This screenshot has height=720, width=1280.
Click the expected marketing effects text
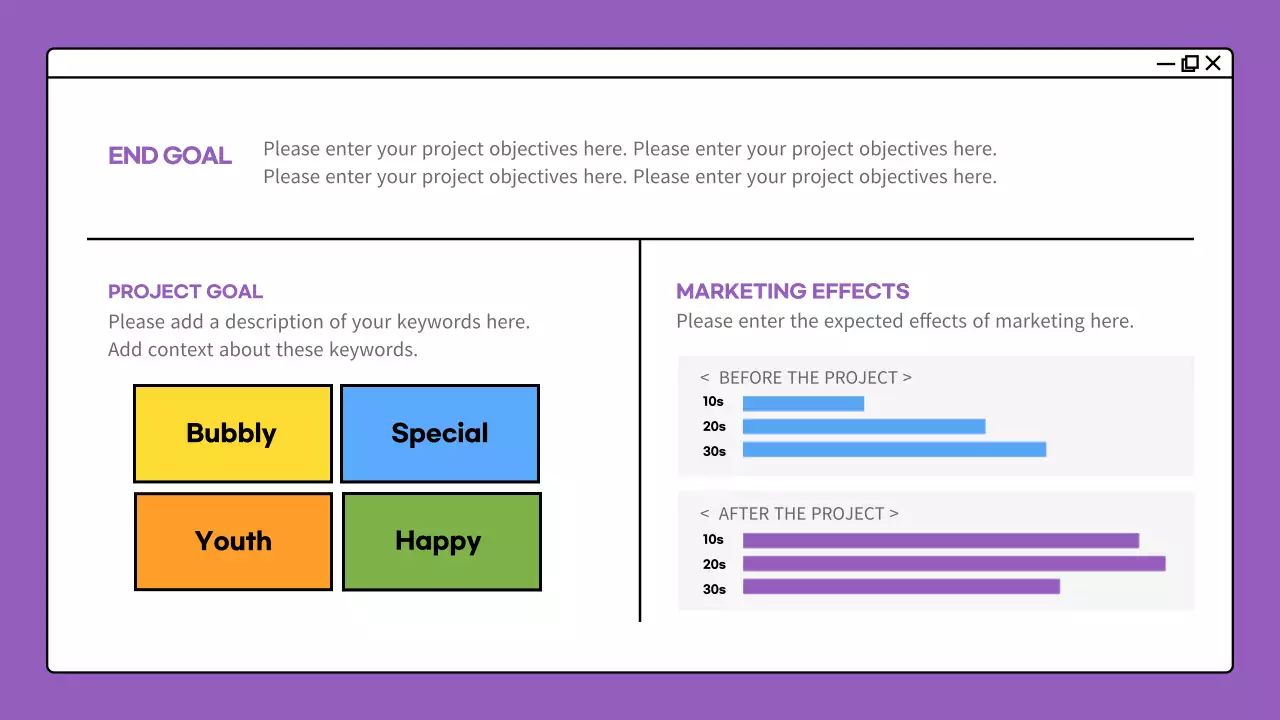pos(904,322)
